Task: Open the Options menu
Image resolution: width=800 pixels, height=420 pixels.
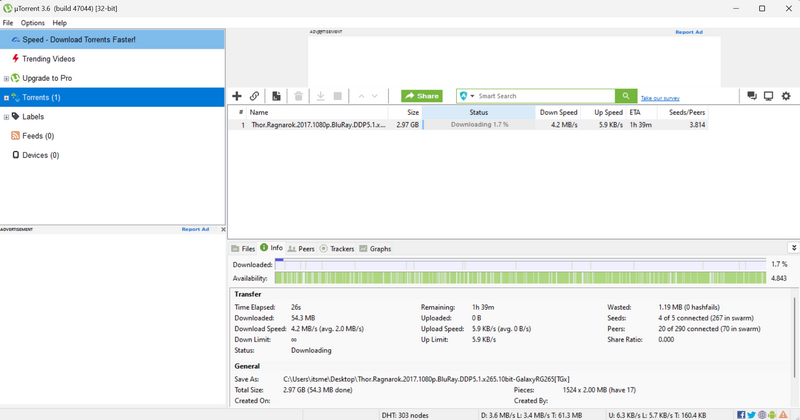Action: pos(33,23)
